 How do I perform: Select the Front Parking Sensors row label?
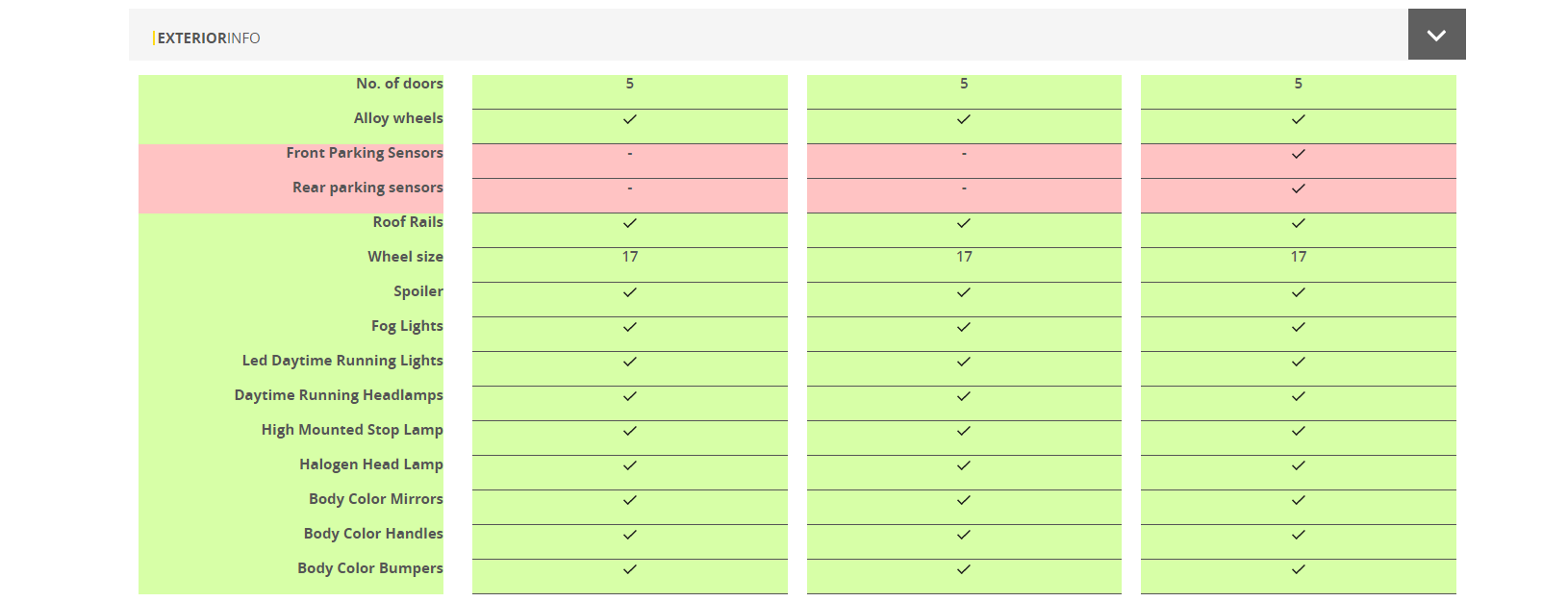[x=365, y=153]
